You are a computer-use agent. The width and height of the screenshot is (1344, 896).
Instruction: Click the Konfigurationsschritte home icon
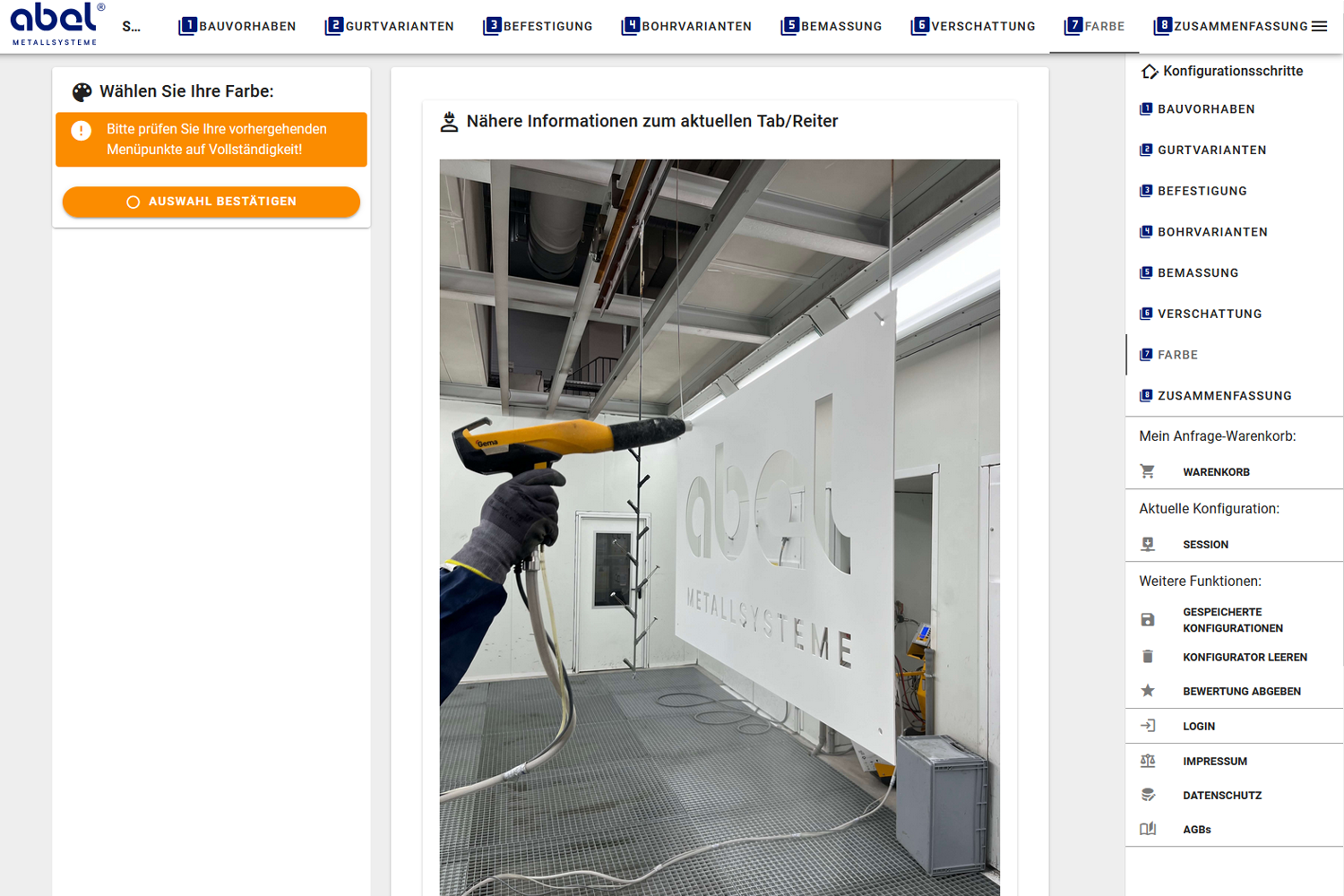coord(1150,72)
